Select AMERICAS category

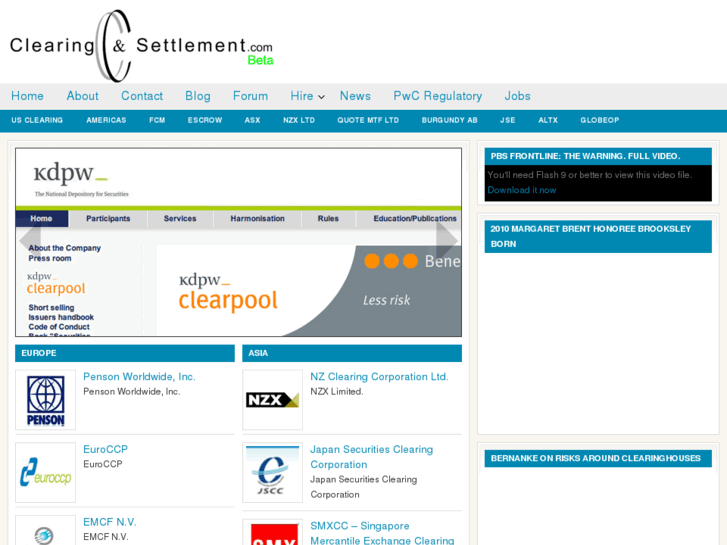click(x=106, y=120)
